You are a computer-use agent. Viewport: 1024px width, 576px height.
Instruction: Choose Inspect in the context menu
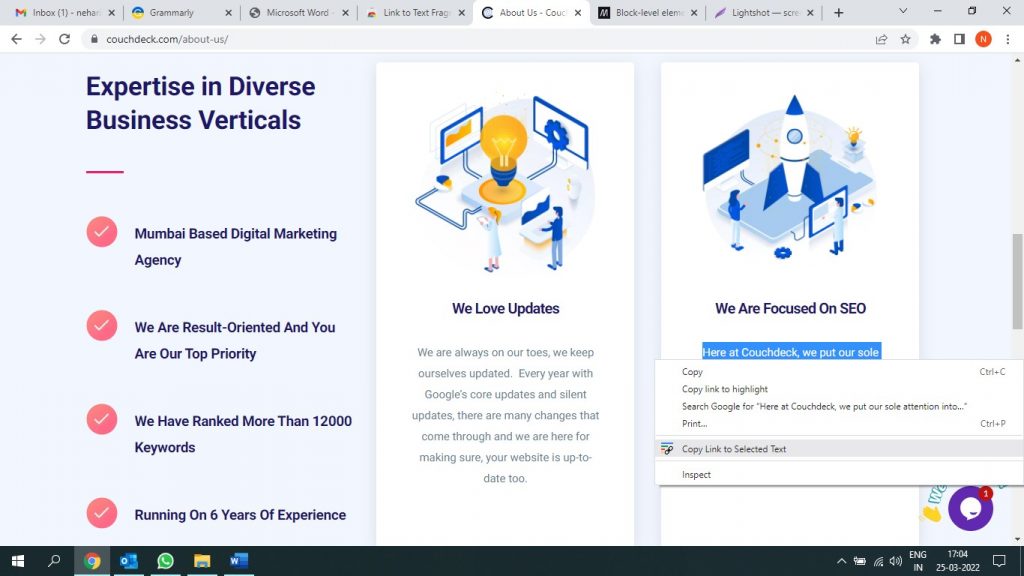click(839, 475)
